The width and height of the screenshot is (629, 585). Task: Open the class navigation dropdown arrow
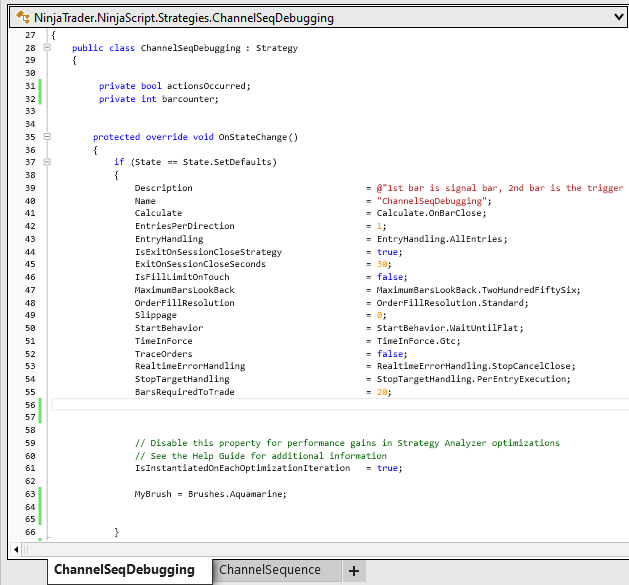click(619, 17)
